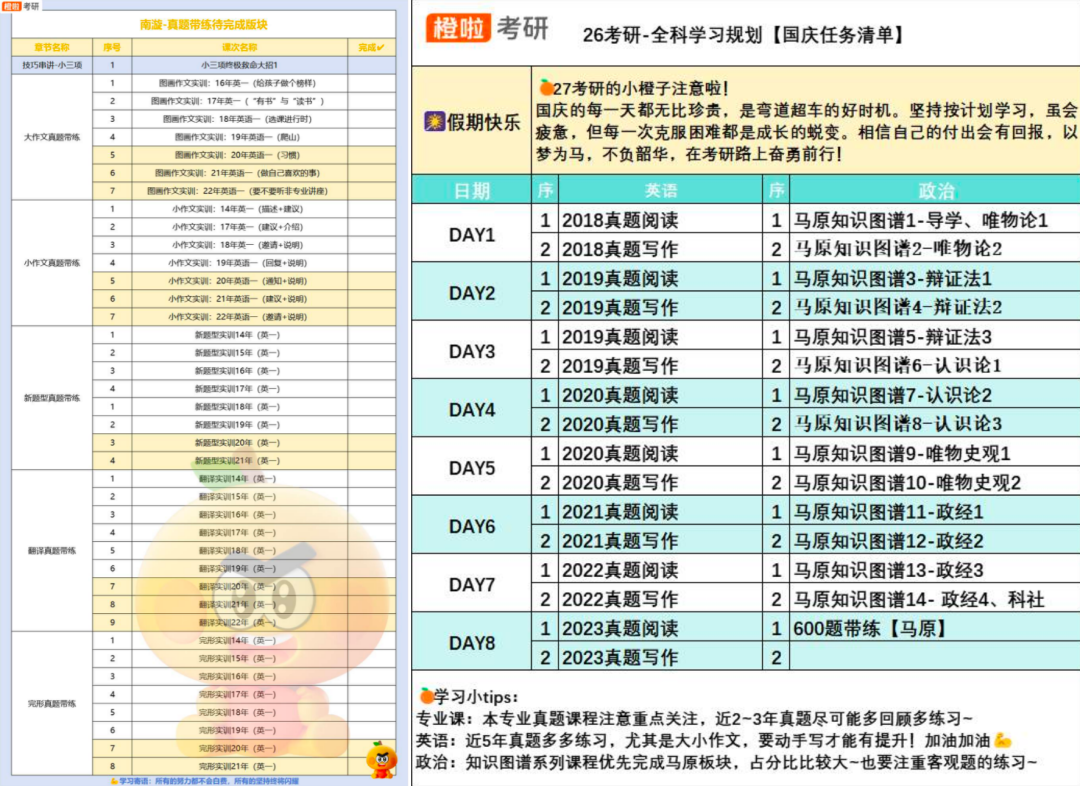Click the large 橙啦 orange logo badge
Viewport: 1080px width, 786px height.
pyautogui.click(x=458, y=28)
